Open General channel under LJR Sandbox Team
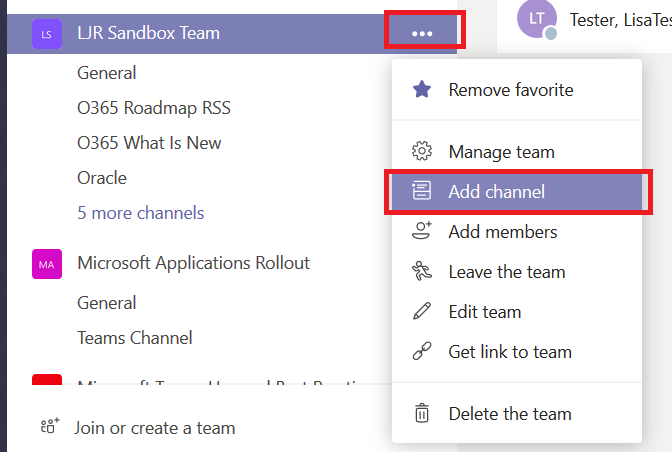 tap(107, 73)
